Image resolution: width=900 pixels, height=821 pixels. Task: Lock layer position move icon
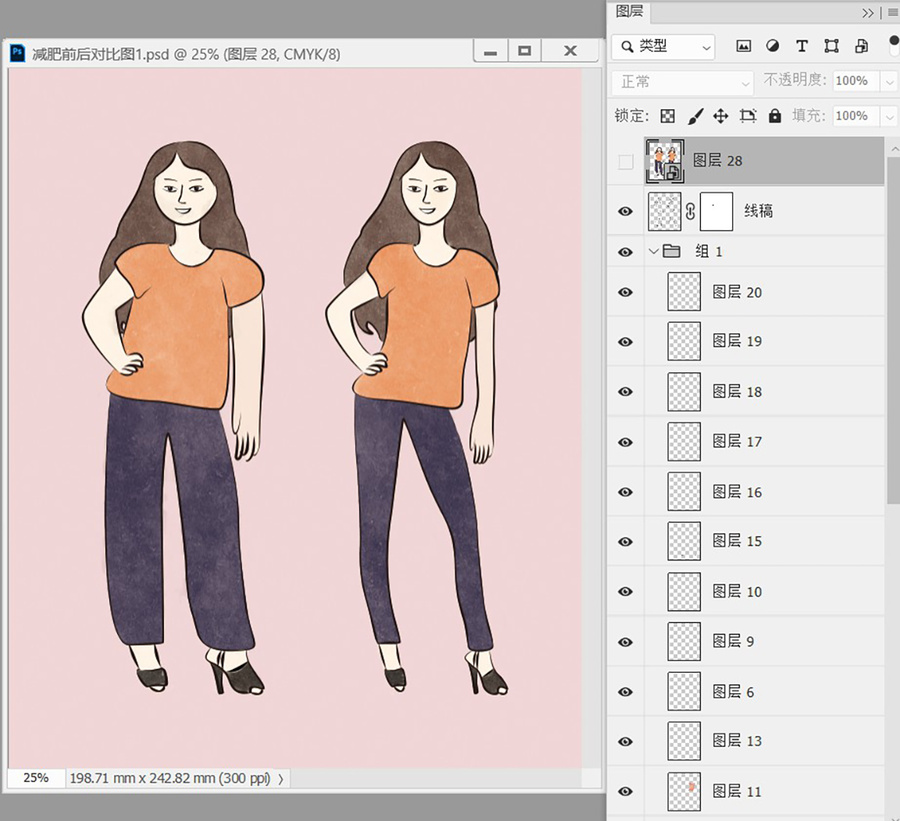[x=720, y=116]
